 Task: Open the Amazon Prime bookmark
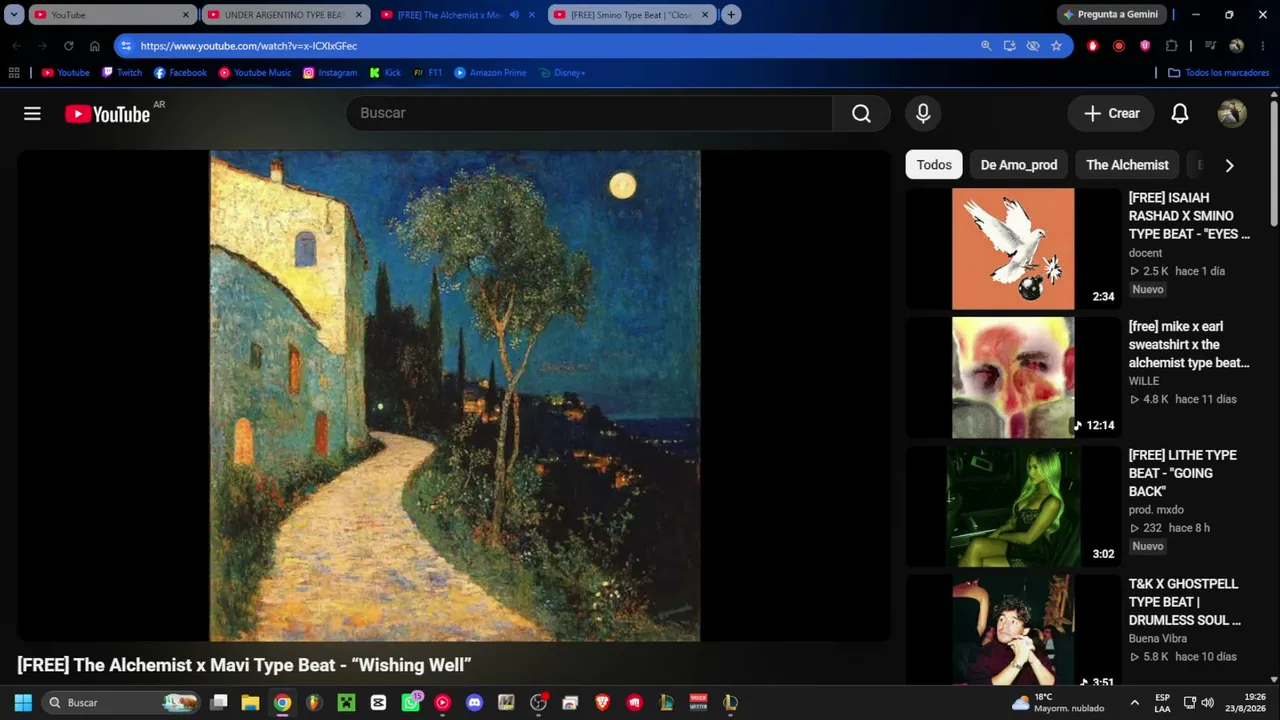tap(490, 73)
